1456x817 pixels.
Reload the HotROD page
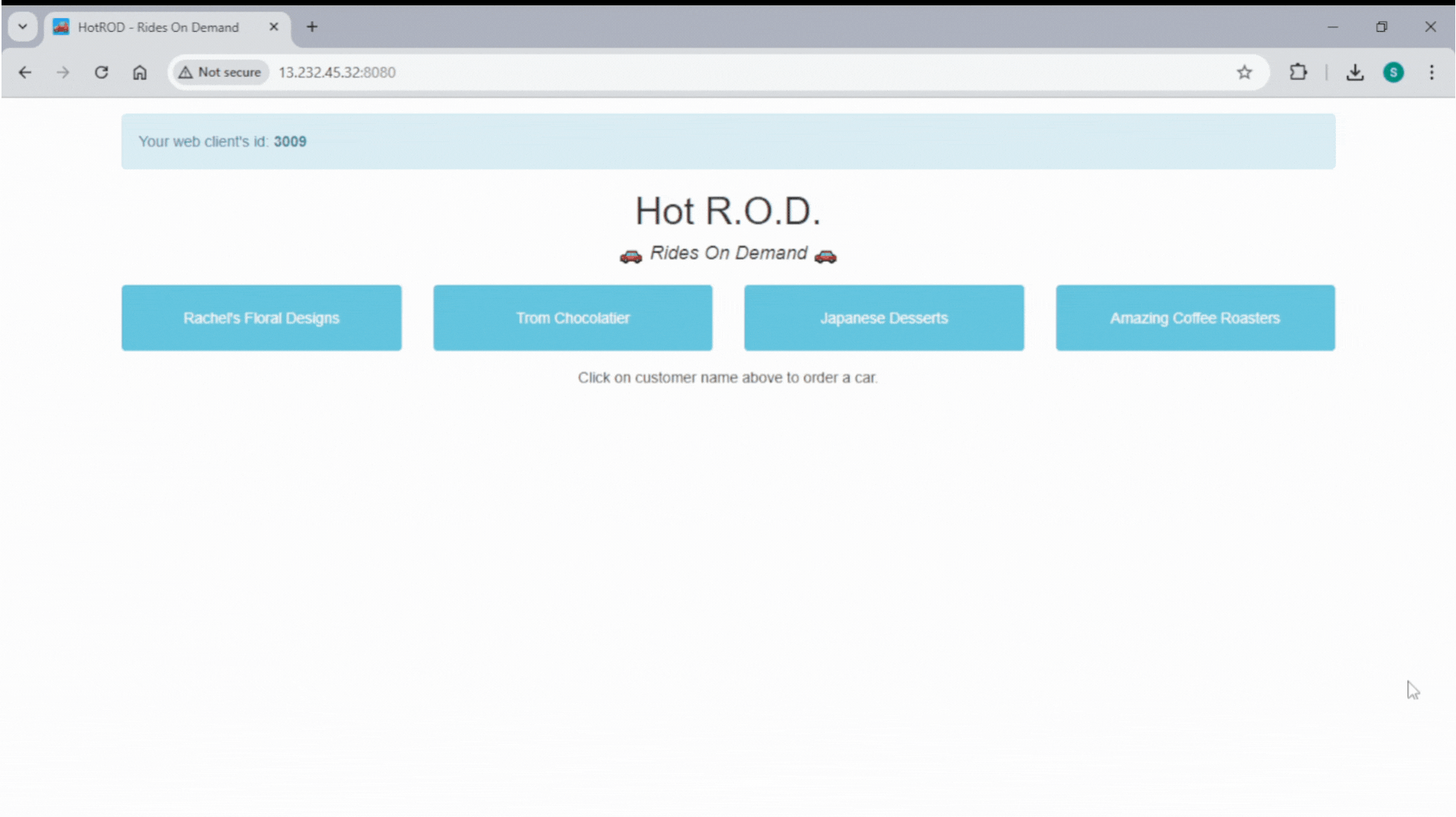click(x=101, y=72)
